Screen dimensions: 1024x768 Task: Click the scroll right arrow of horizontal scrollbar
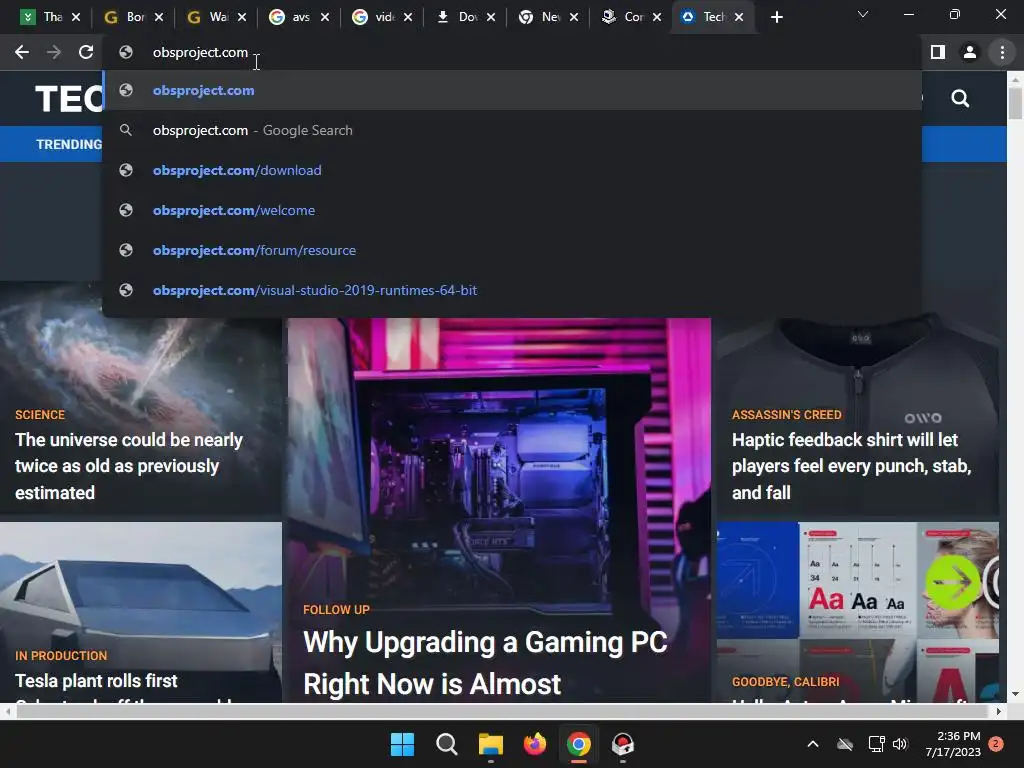(999, 711)
